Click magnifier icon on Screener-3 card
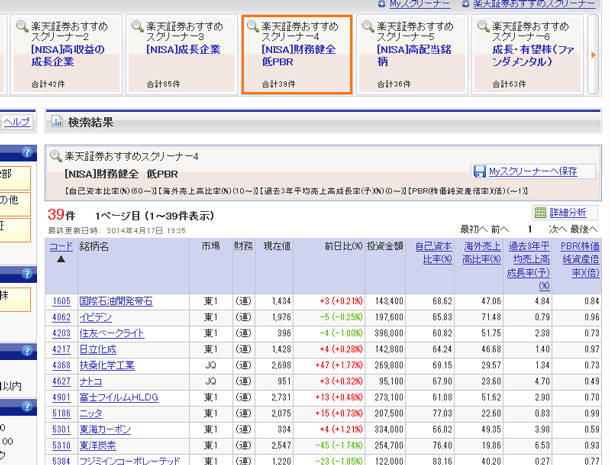This screenshot has height=465, width=610. (x=137, y=26)
